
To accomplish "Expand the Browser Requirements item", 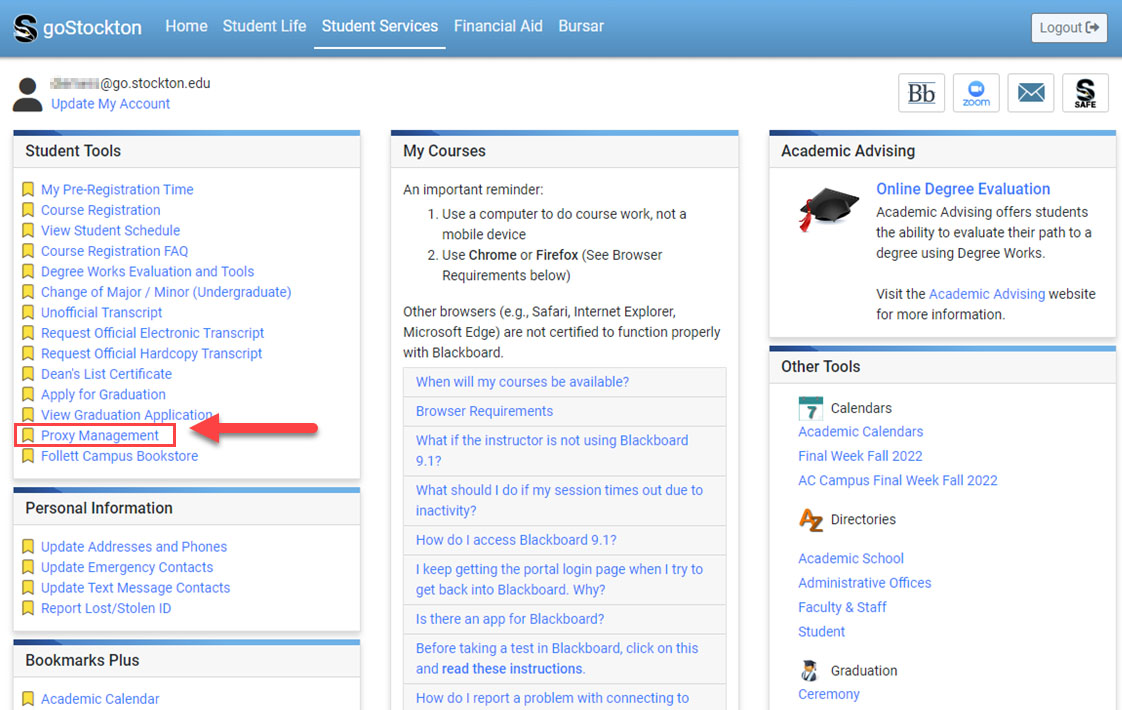I will (x=565, y=412).
